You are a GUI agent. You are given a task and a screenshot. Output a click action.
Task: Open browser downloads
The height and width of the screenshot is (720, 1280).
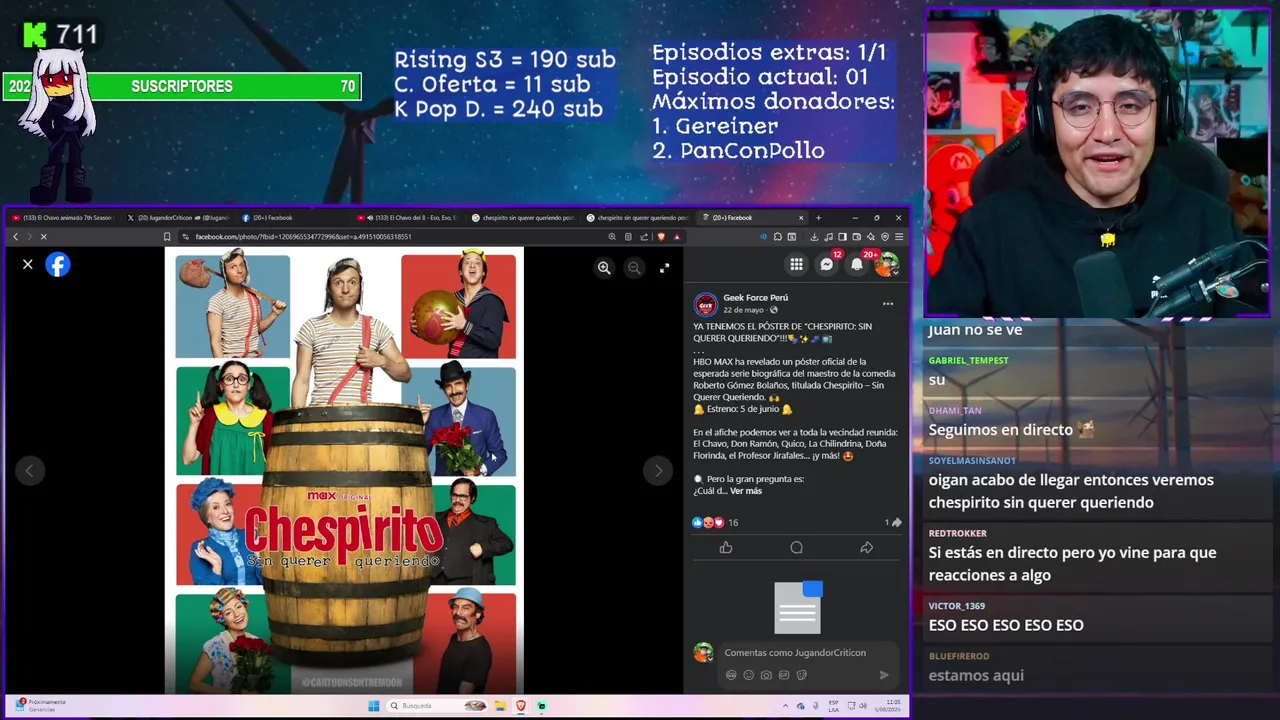tap(814, 237)
